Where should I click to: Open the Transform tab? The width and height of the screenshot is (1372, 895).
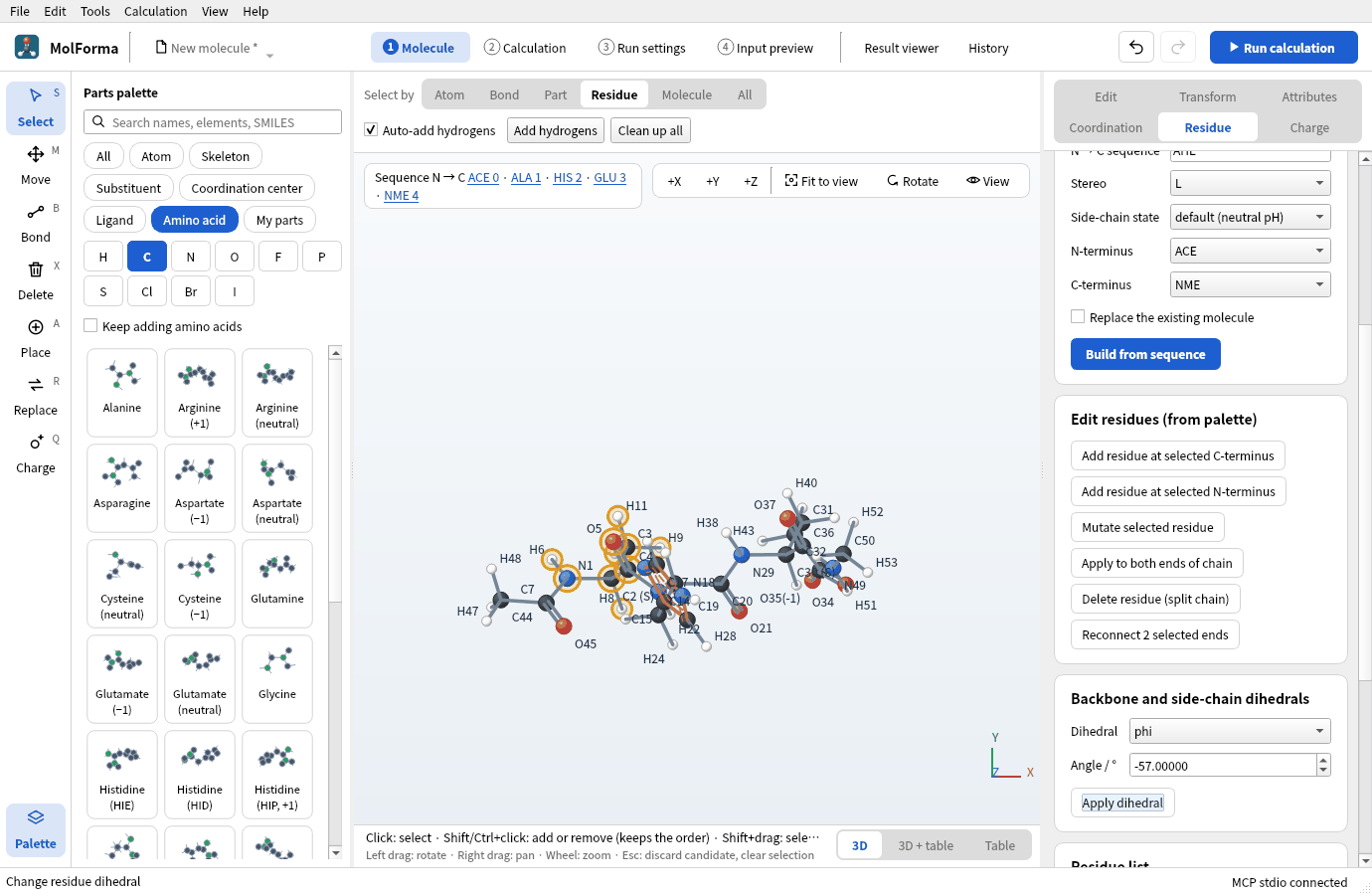pos(1208,96)
